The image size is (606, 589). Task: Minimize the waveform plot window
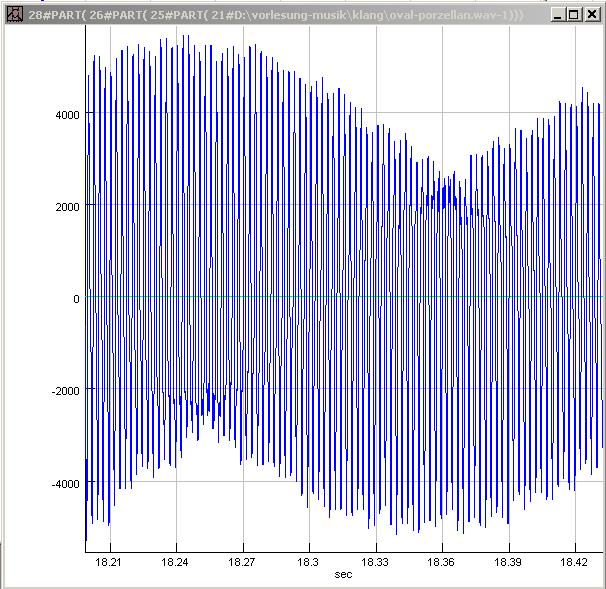(x=557, y=15)
